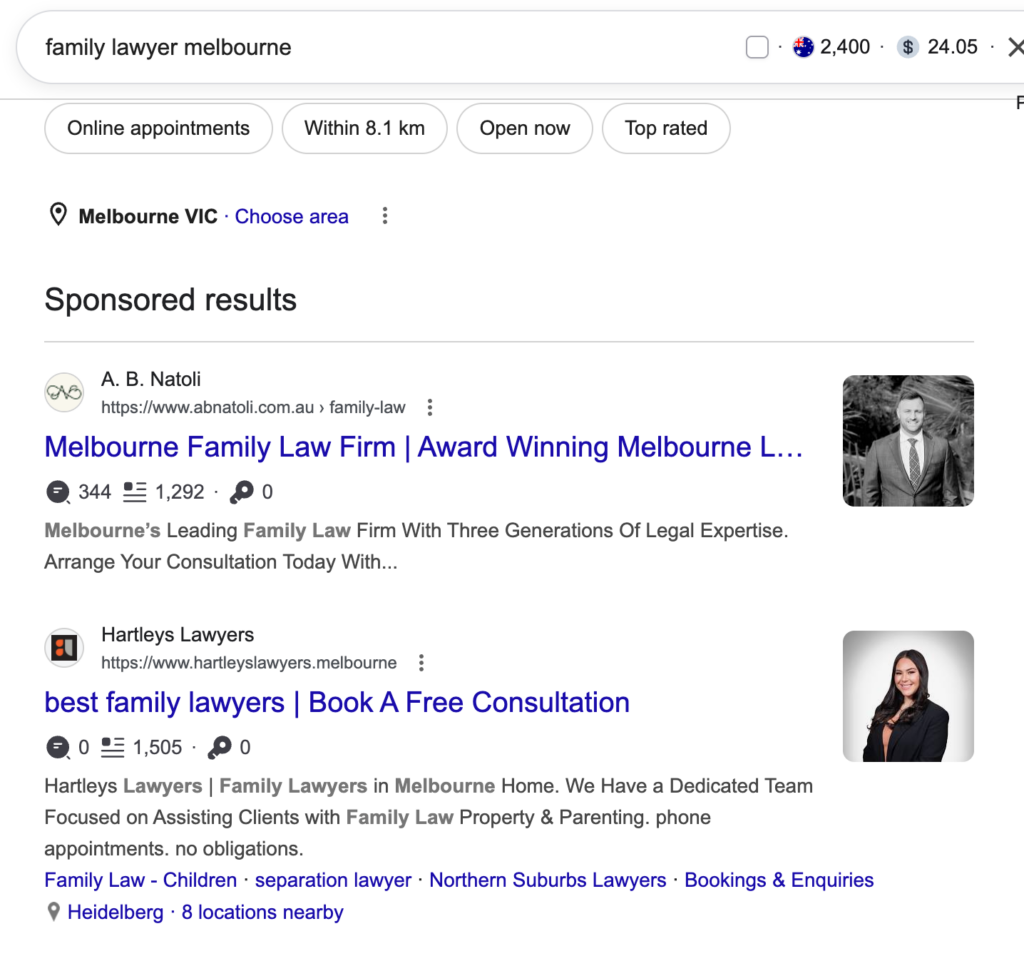Clear the search with the X icon
The image size is (1024, 966).
tap(1016, 47)
